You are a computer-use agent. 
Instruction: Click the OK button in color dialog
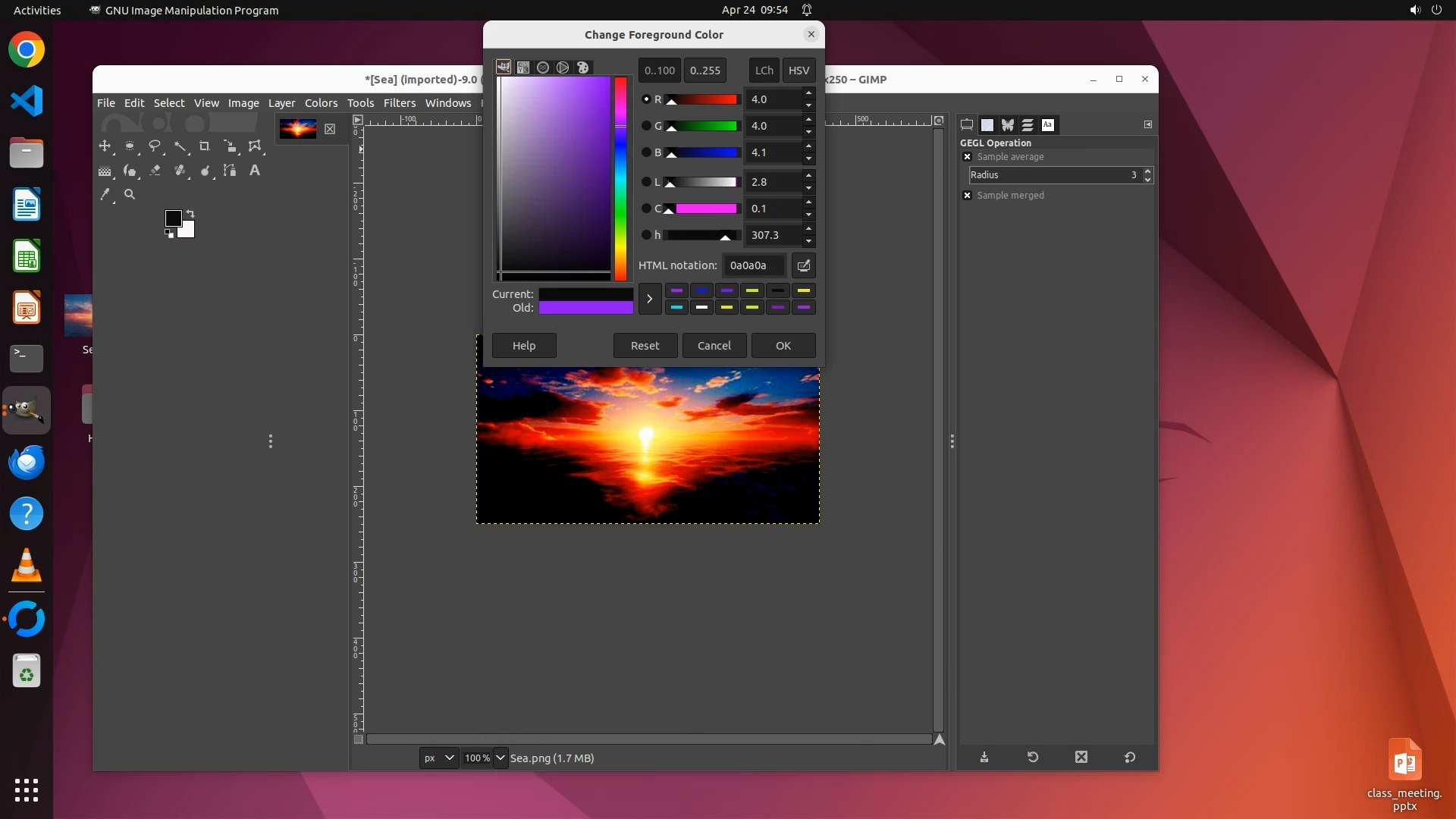tap(783, 346)
